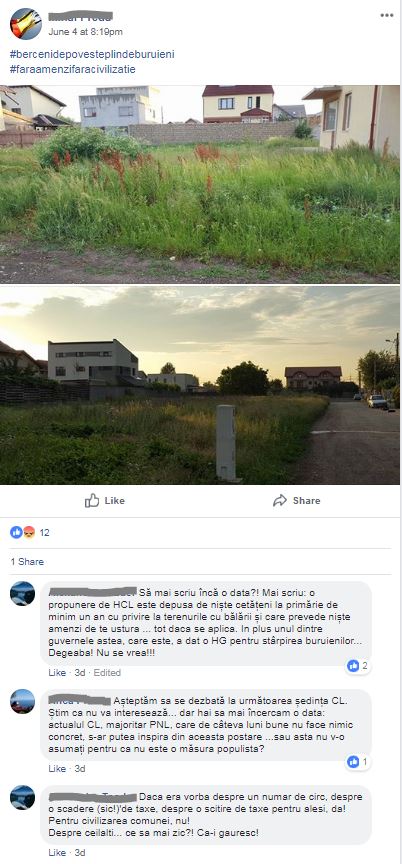Click the post author's profile picture
This screenshot has width=402, height=864.
tap(25, 24)
